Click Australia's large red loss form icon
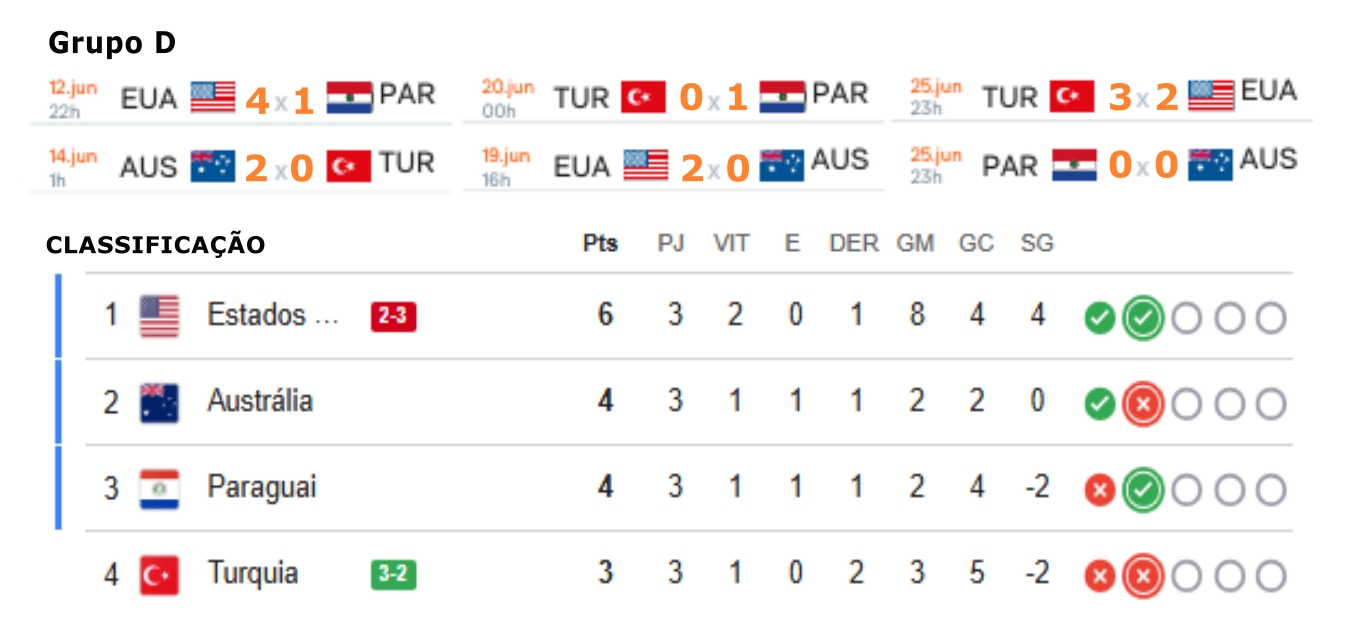Viewport: 1347px width, 618px height. coord(1143,404)
